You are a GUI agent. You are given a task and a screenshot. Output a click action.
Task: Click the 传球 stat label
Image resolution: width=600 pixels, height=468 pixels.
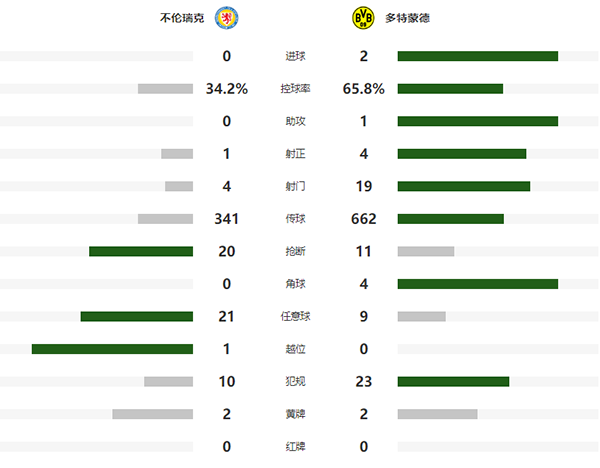point(296,219)
